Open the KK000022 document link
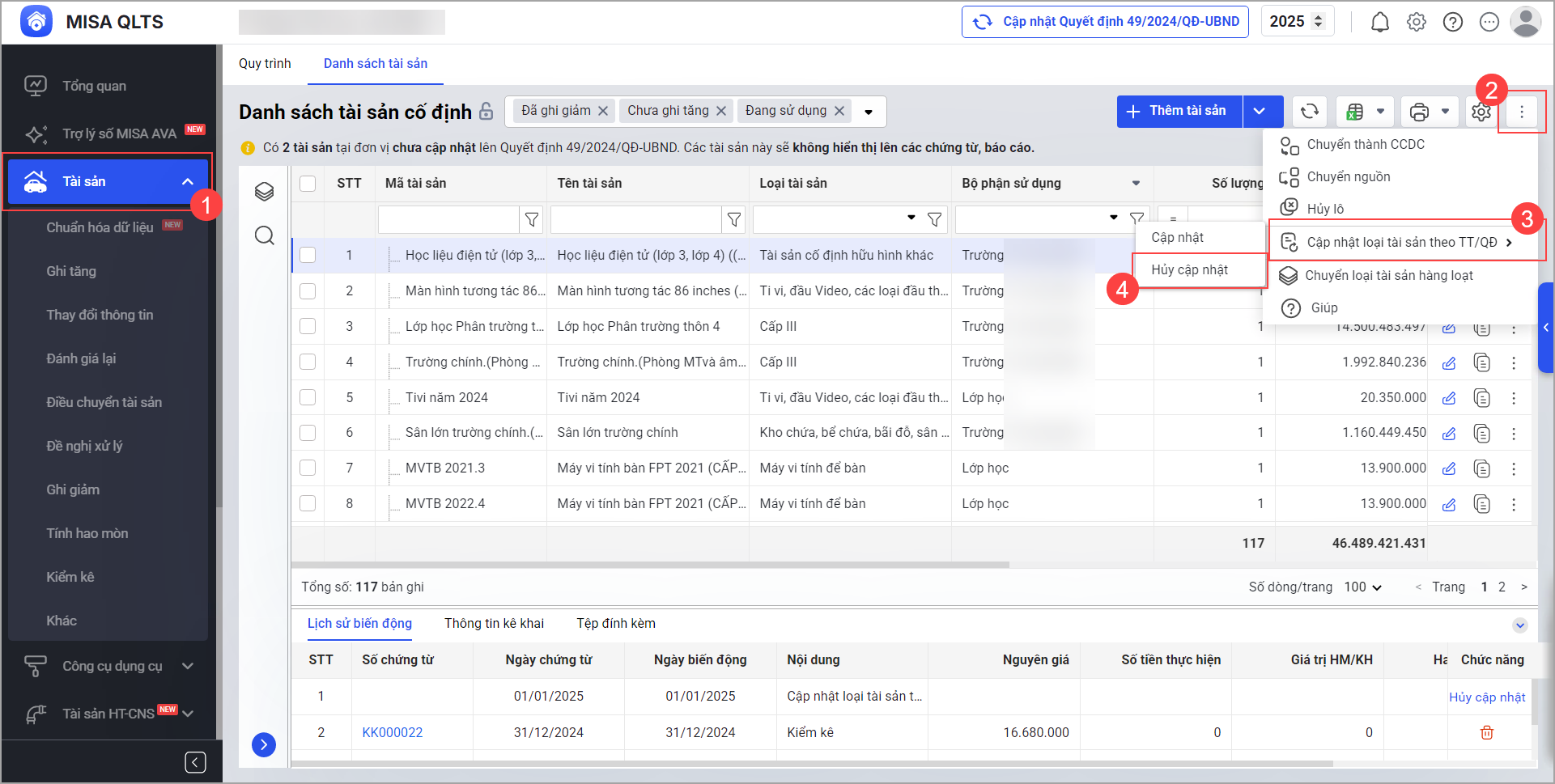The image size is (1555, 784). point(392,732)
